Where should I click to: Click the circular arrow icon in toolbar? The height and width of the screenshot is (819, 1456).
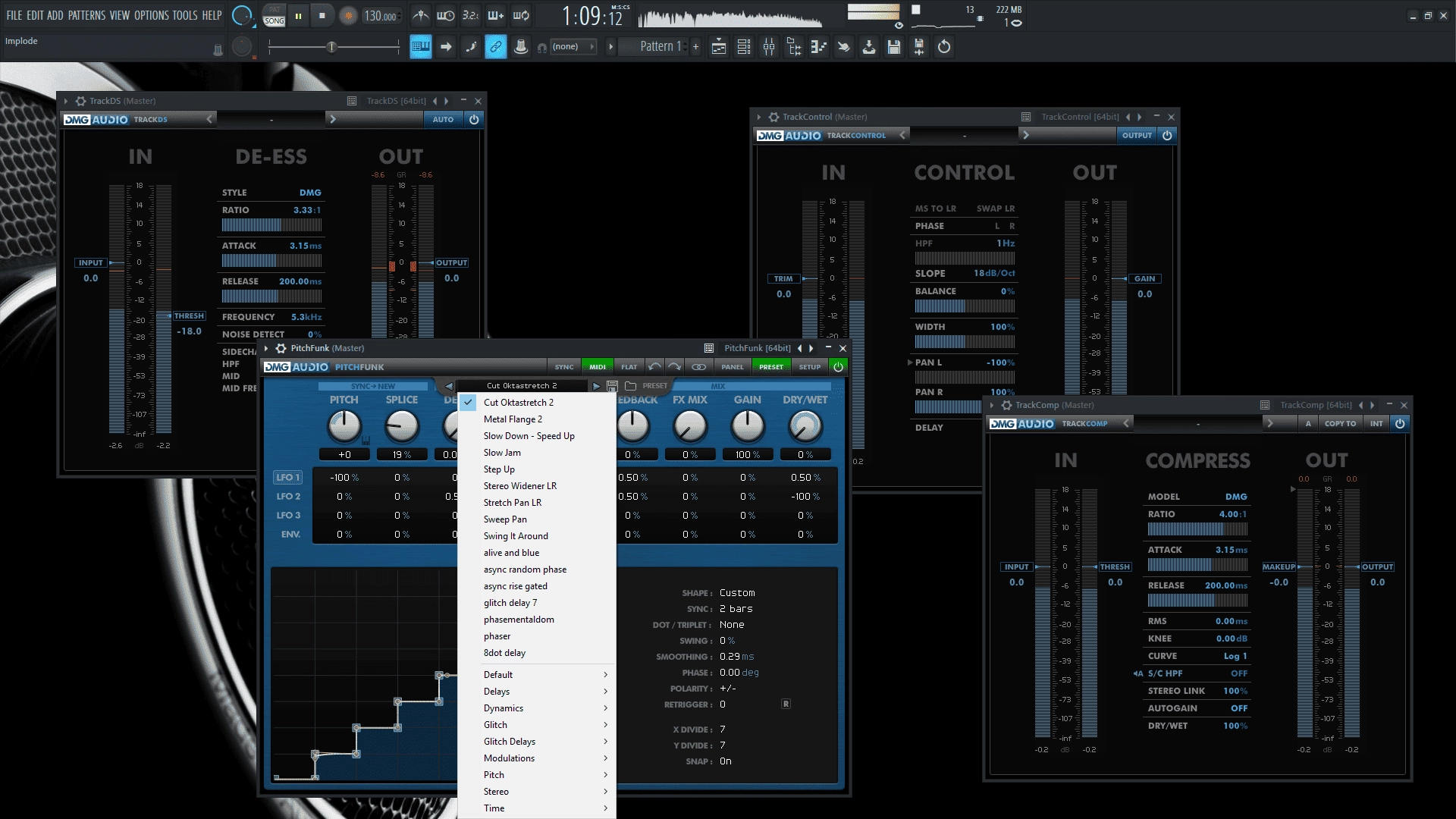point(944,47)
